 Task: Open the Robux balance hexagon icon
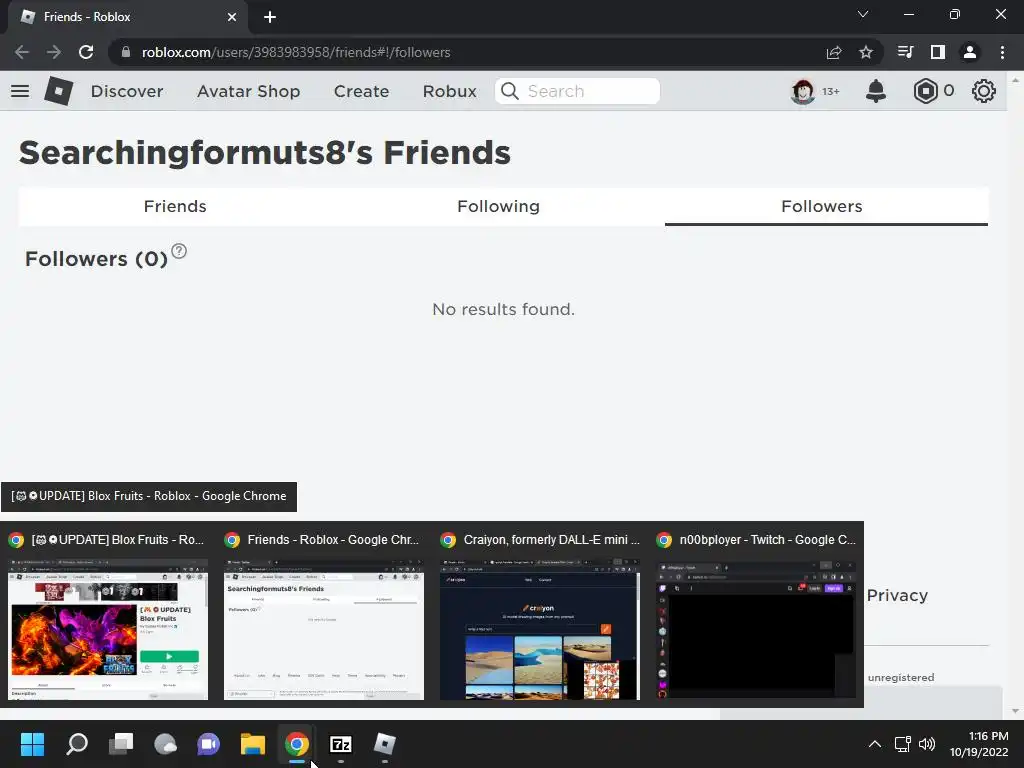925,91
